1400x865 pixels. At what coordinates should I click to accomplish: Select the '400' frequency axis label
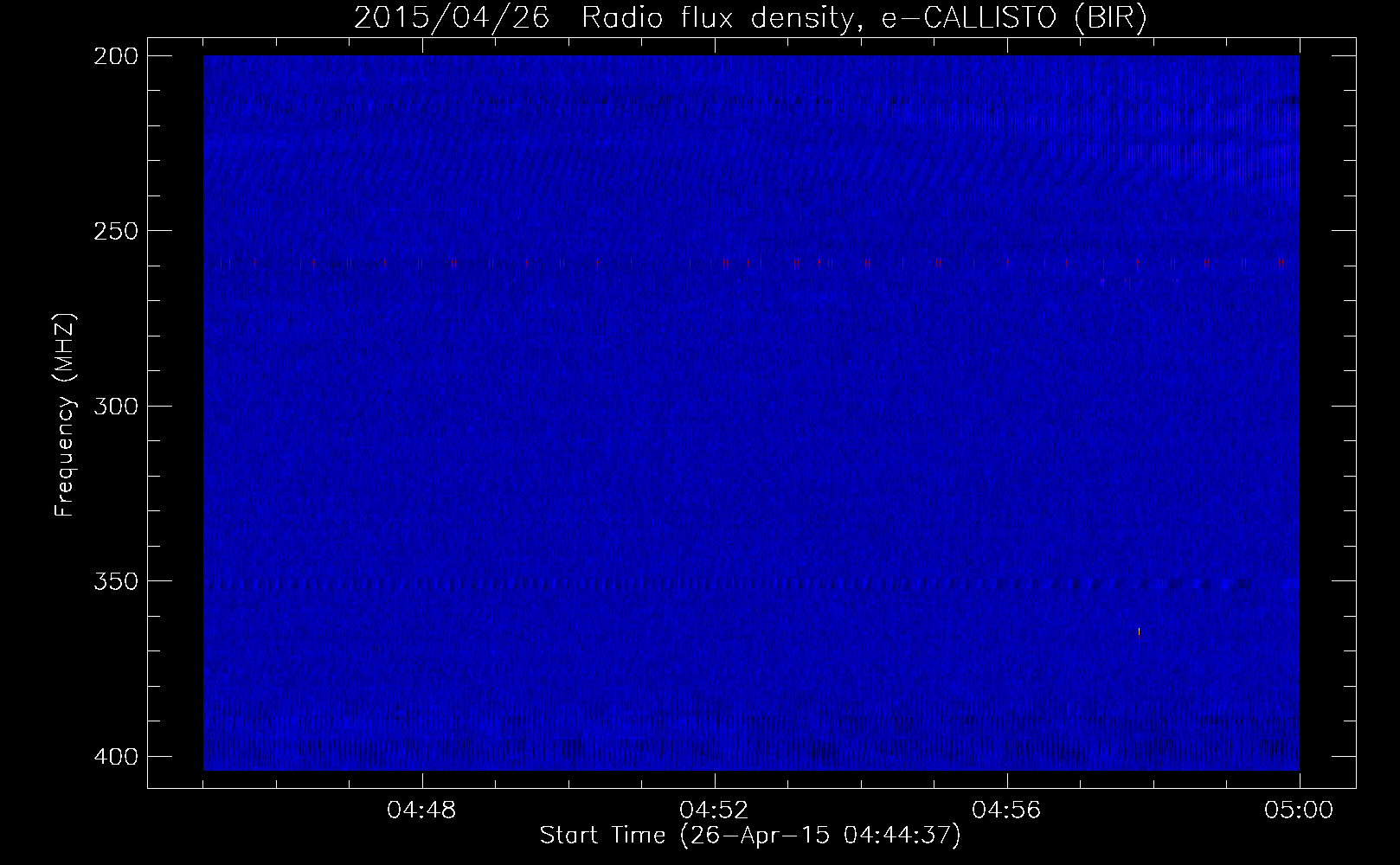pyautogui.click(x=115, y=757)
